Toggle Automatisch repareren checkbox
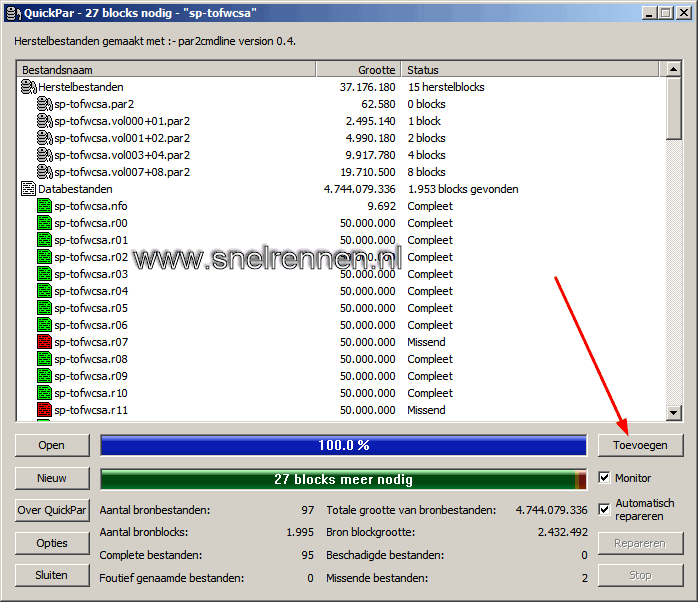 (604, 509)
